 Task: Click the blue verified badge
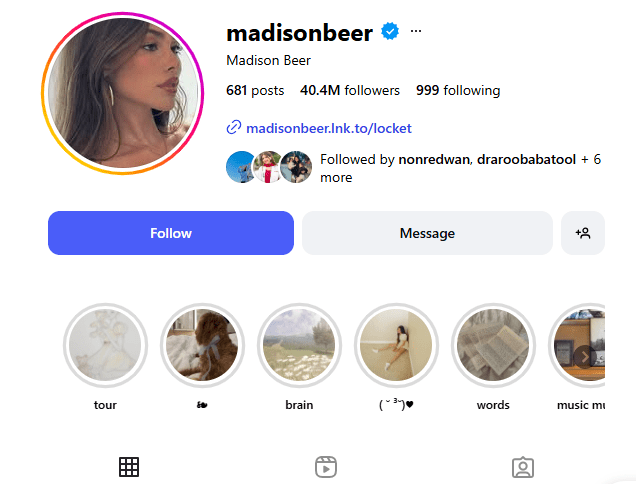pos(390,31)
